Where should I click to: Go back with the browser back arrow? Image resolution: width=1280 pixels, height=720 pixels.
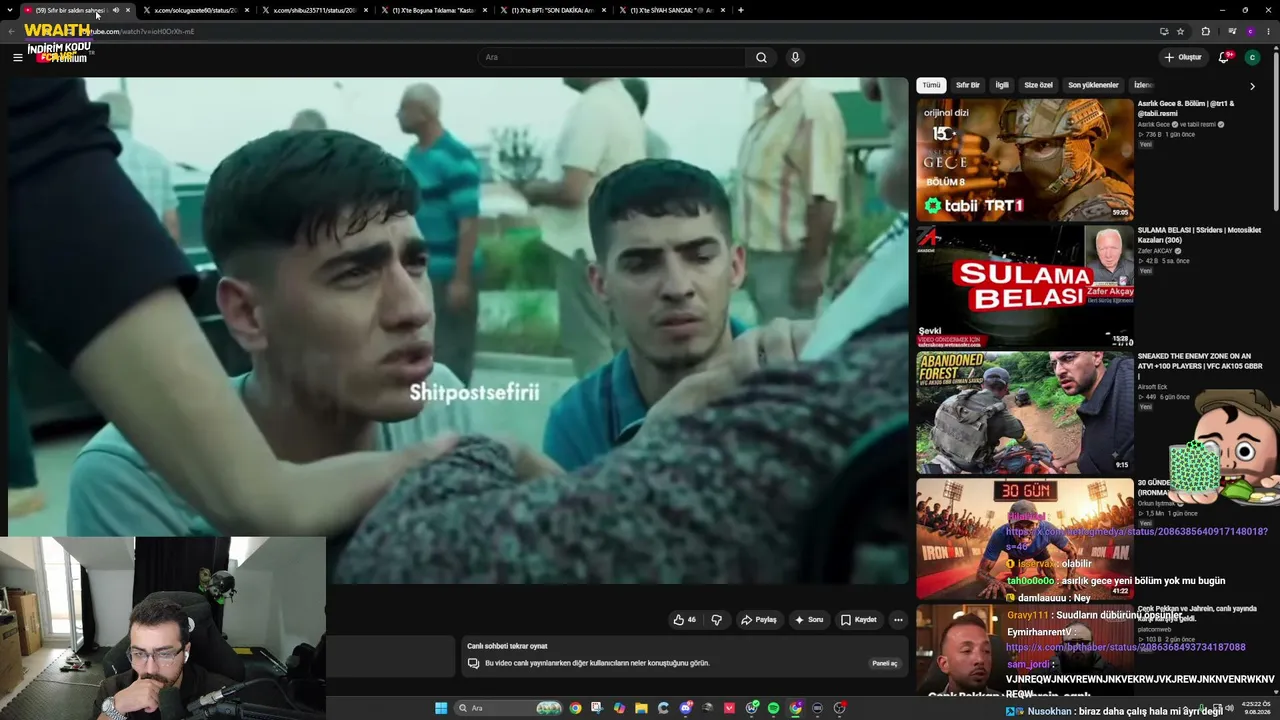11,31
